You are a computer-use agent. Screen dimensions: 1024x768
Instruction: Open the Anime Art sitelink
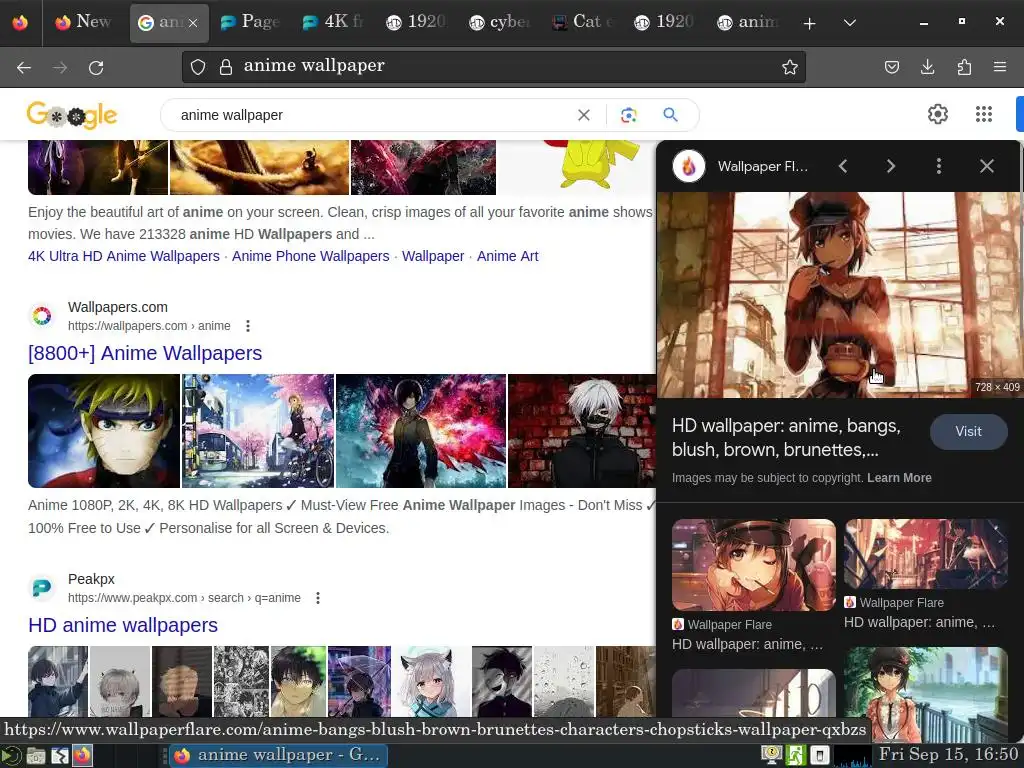click(507, 256)
